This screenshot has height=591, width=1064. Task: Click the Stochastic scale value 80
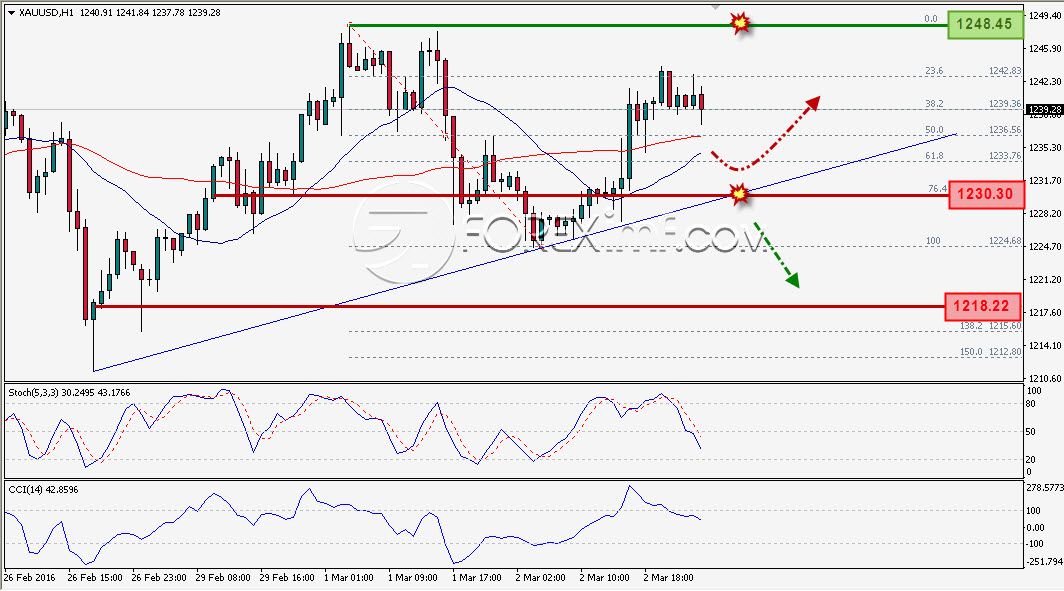pos(1031,404)
